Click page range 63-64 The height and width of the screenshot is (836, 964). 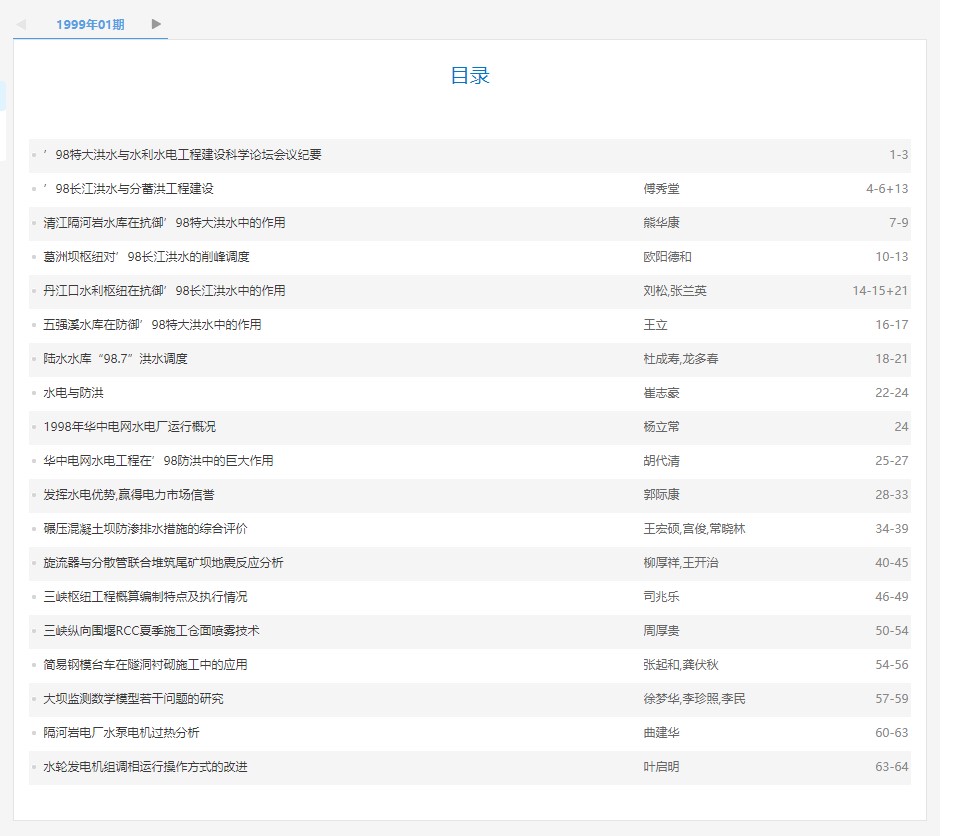tap(892, 767)
